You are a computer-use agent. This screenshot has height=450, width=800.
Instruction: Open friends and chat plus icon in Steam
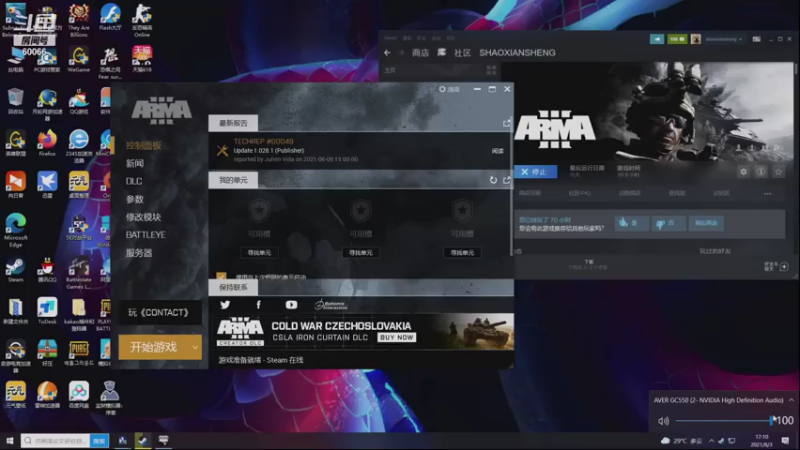tap(784, 267)
